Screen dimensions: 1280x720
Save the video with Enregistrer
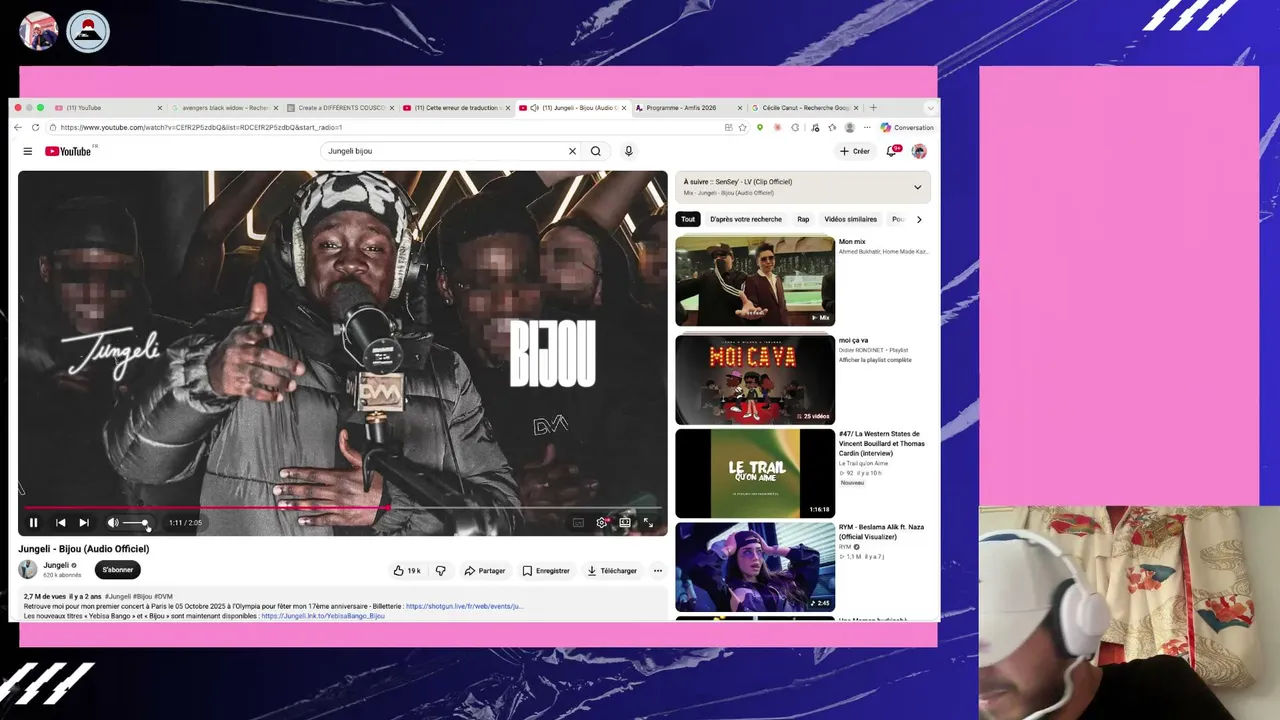[x=546, y=571]
